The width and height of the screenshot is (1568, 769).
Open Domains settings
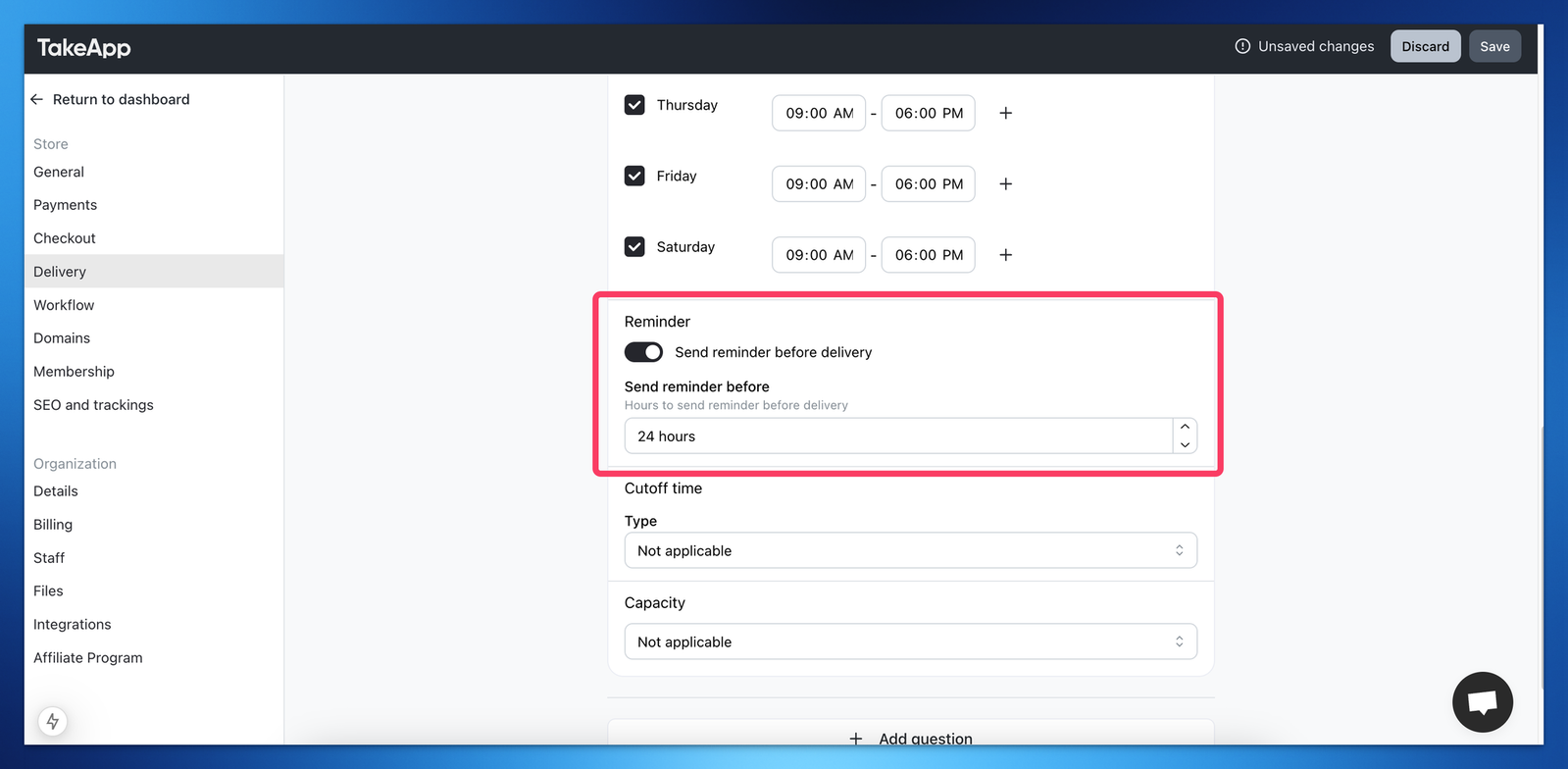click(x=62, y=338)
